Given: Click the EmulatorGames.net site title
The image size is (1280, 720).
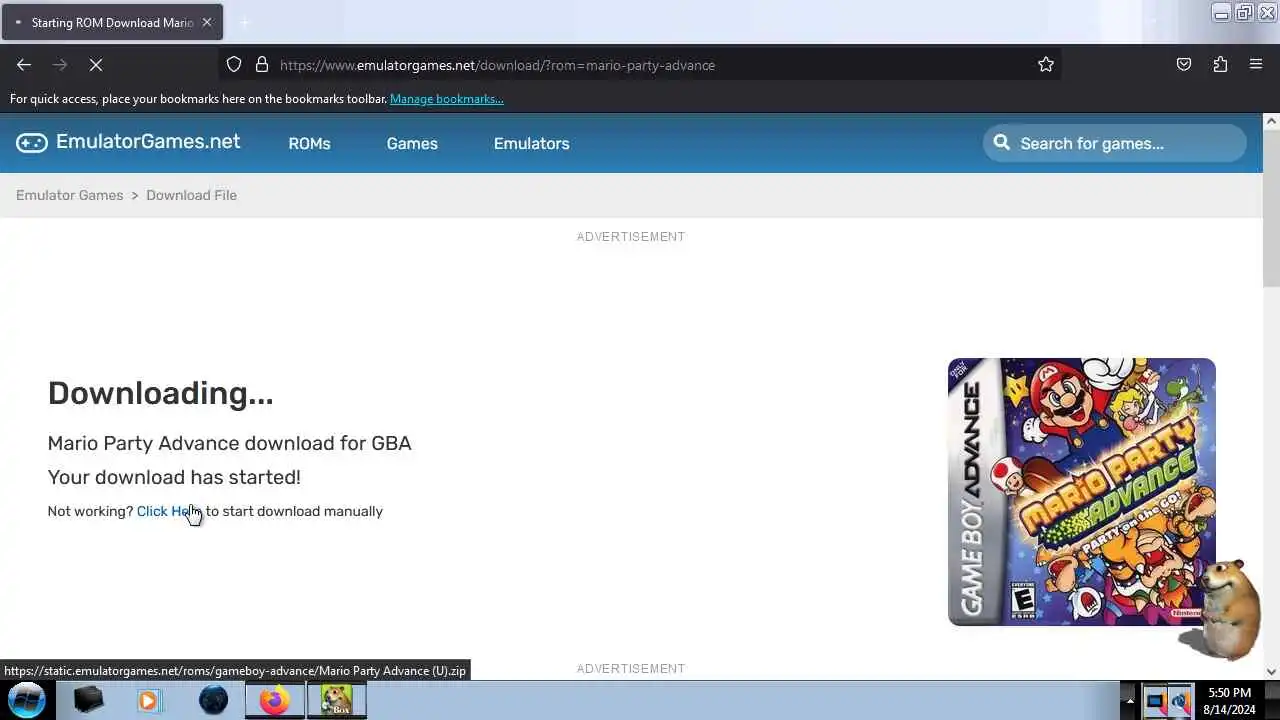Looking at the screenshot, I should point(148,142).
